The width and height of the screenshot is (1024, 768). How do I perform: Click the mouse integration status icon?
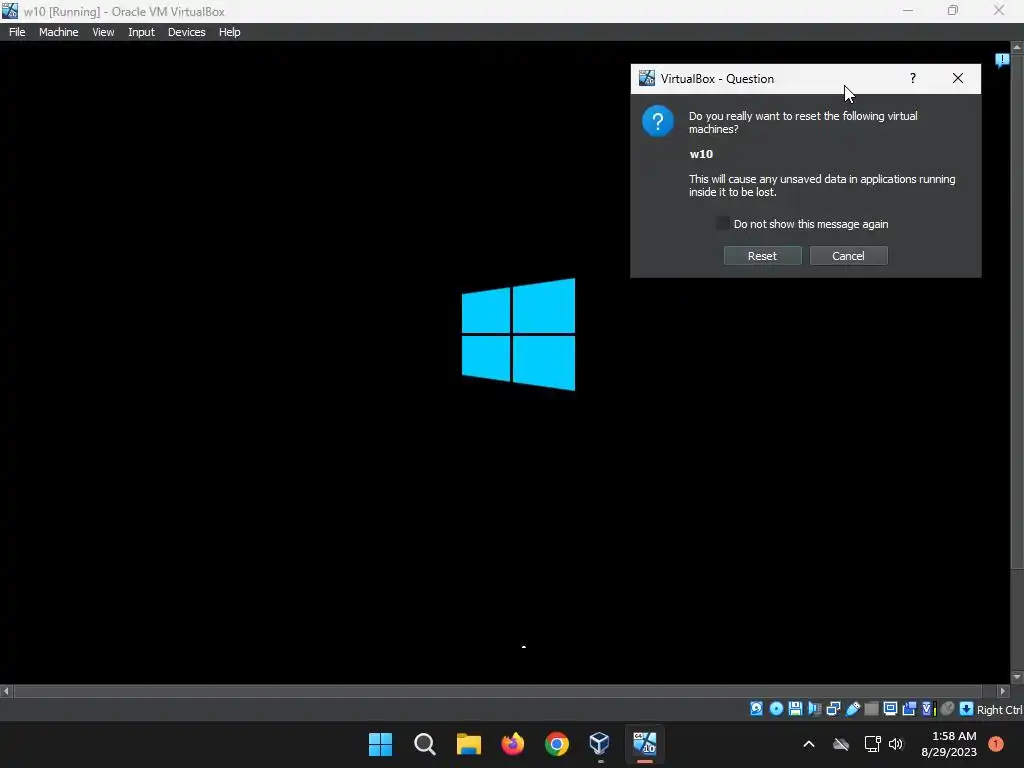(948, 709)
